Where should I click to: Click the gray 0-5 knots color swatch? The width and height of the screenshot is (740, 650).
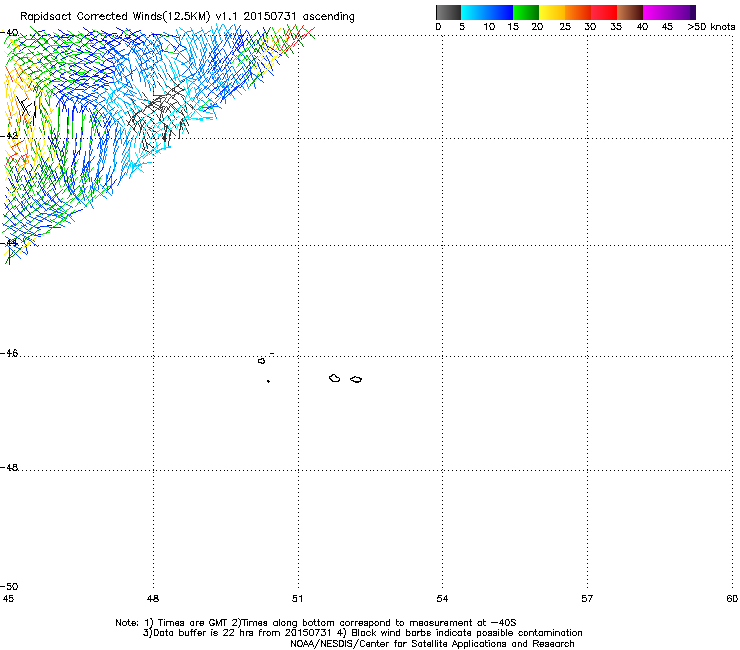point(449,12)
